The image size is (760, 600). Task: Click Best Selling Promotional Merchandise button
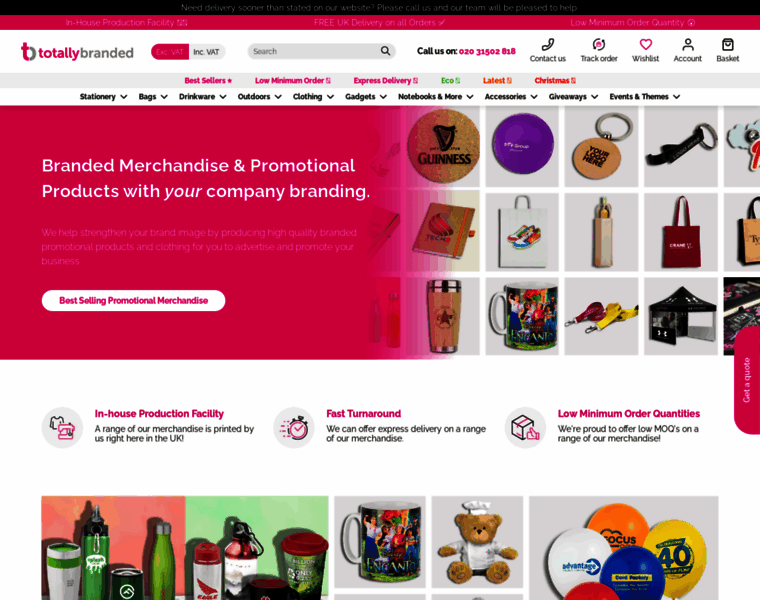pyautogui.click(x=133, y=300)
